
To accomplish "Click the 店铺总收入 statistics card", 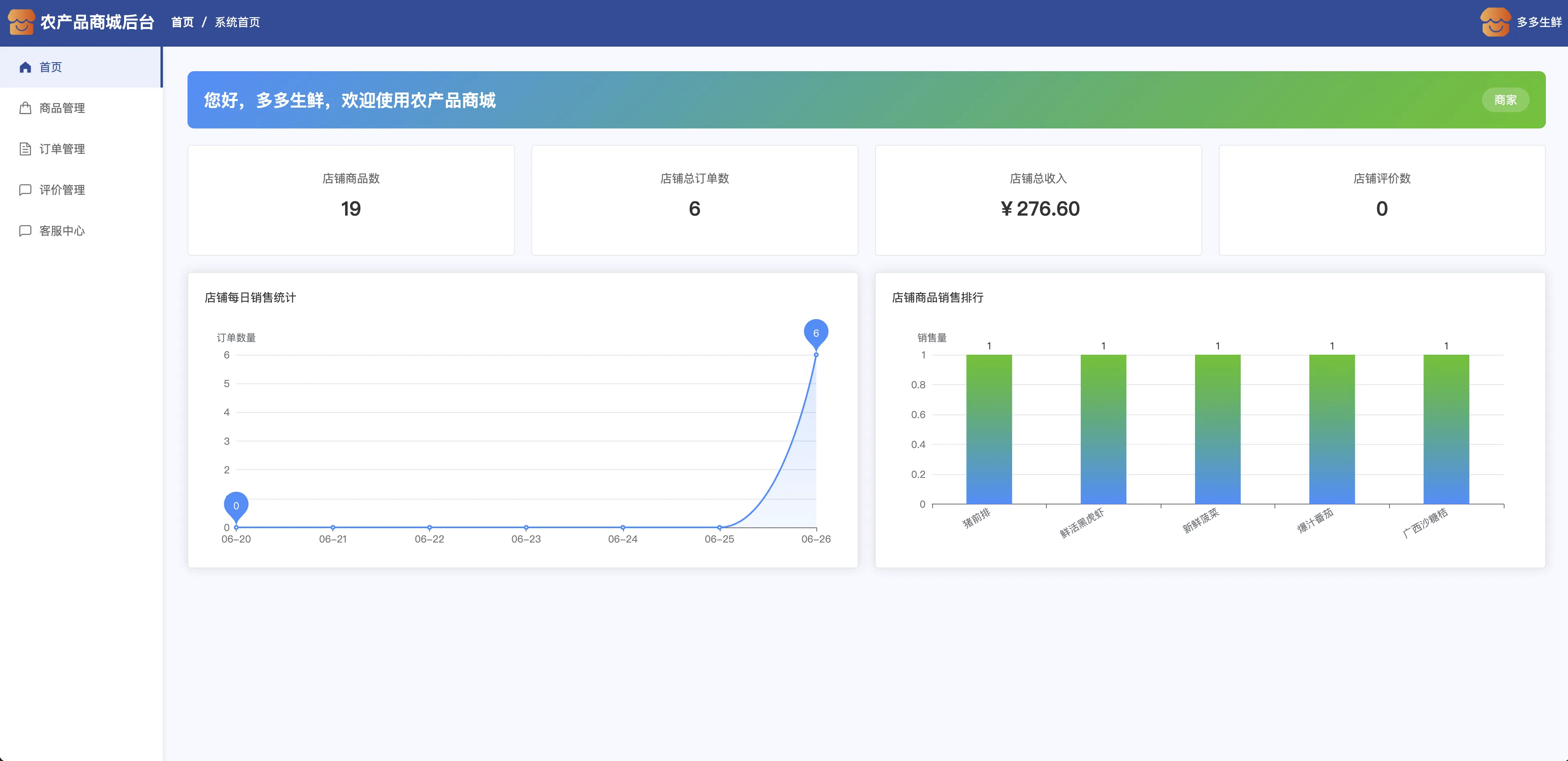I will (x=1038, y=200).
